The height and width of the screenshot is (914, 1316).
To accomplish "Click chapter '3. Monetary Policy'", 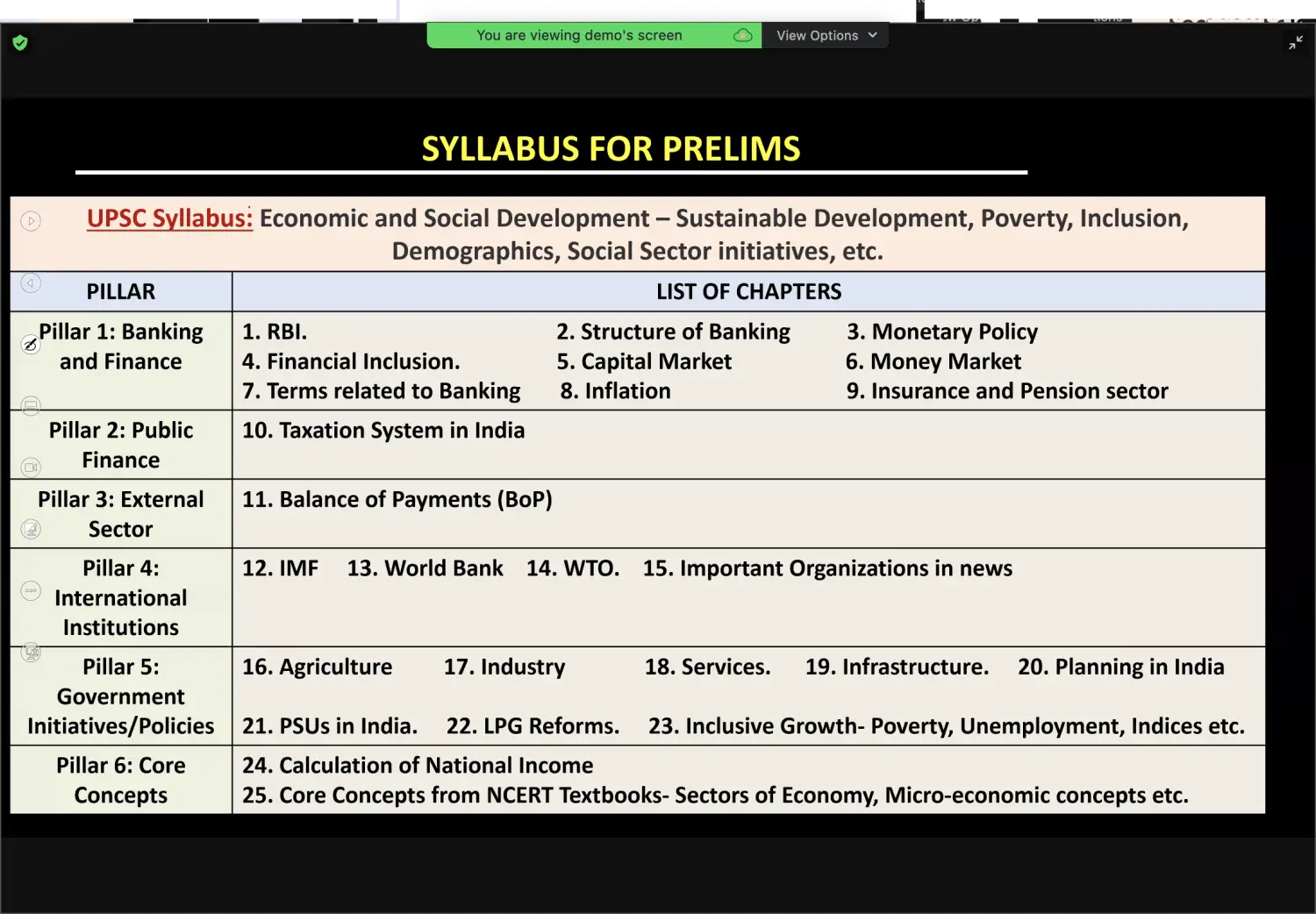I will pos(942,332).
